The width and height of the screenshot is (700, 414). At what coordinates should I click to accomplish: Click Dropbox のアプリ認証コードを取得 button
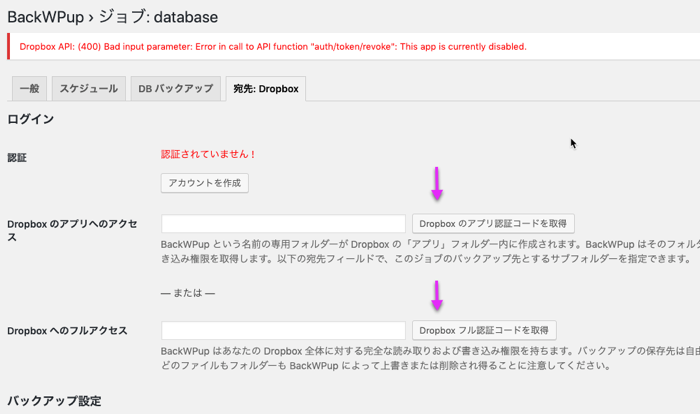tap(493, 224)
